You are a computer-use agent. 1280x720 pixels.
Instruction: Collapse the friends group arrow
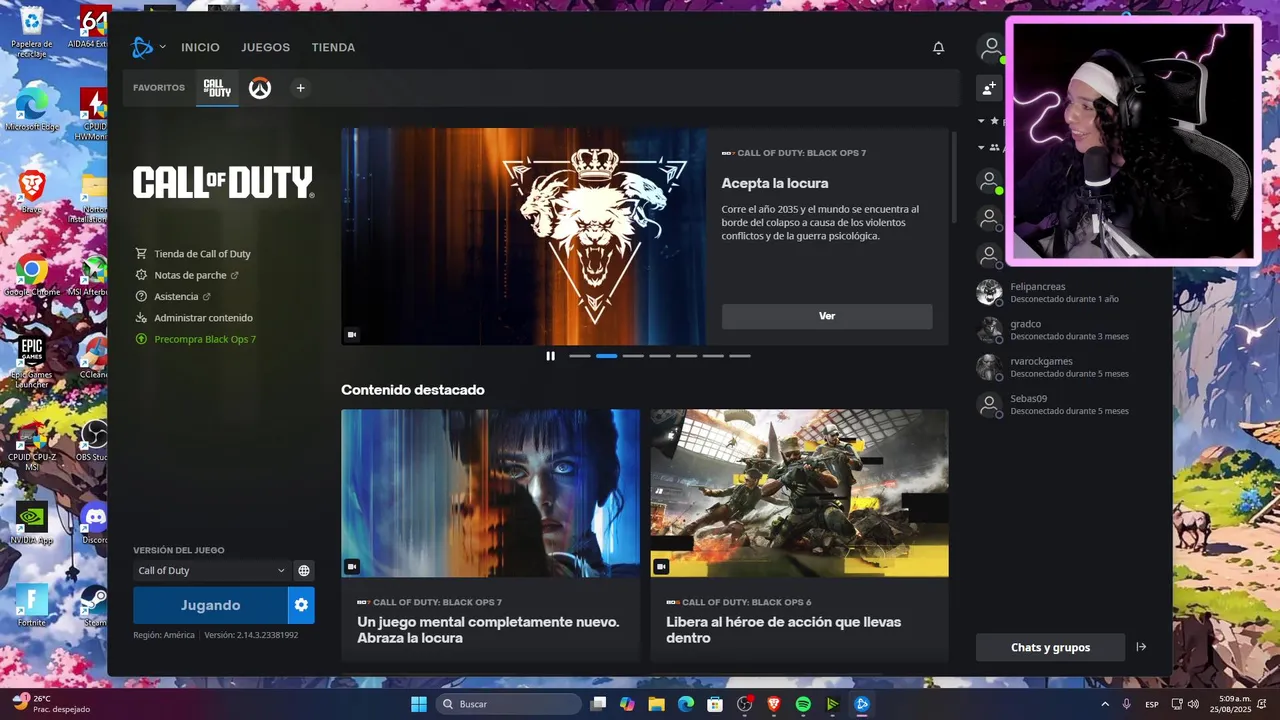[981, 147]
